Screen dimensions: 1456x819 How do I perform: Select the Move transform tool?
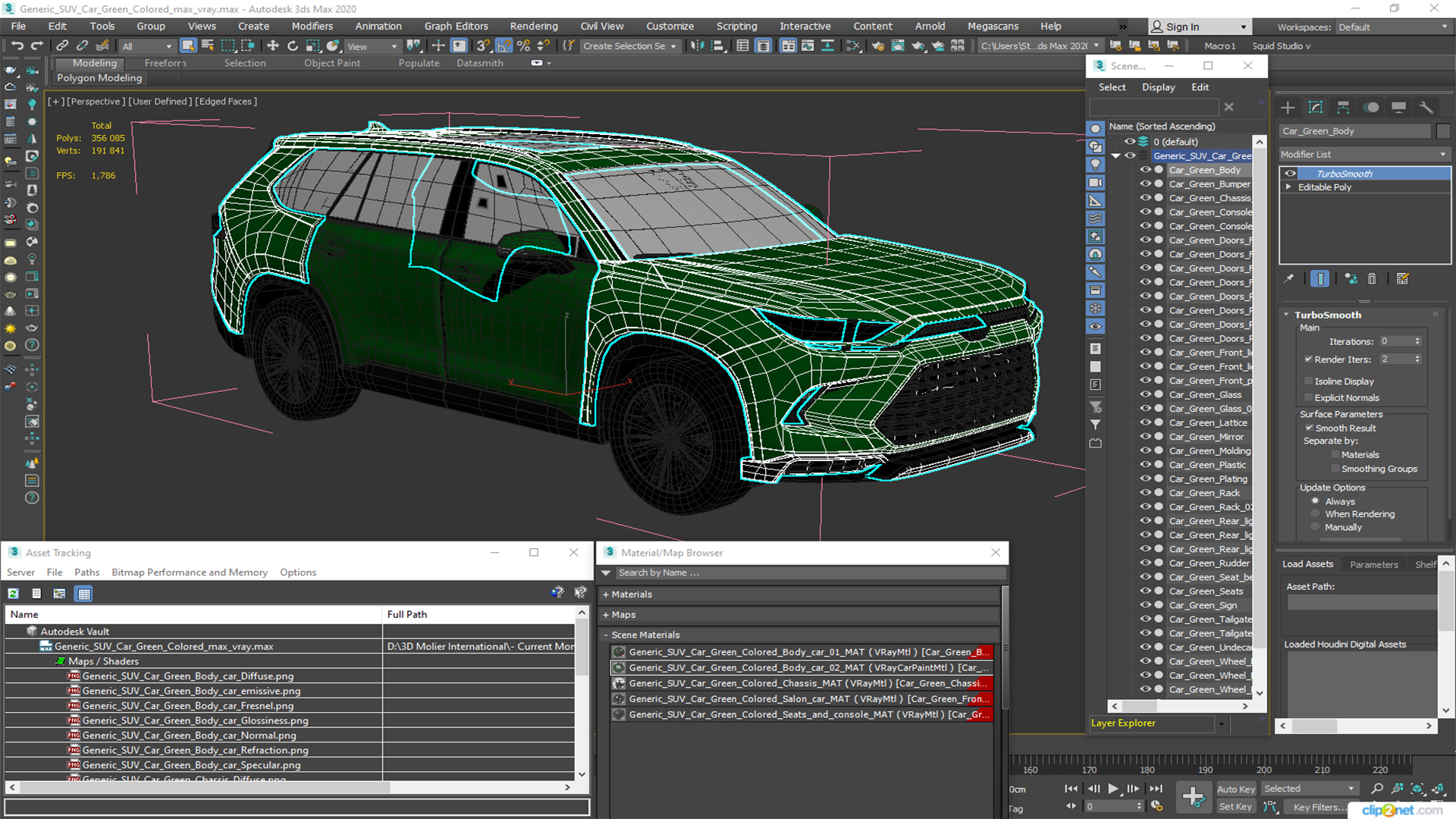click(x=273, y=46)
